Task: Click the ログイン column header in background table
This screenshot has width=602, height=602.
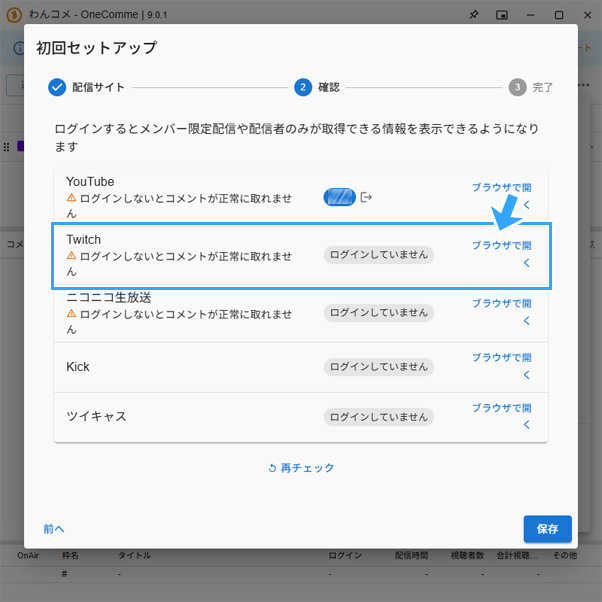Action: pos(345,555)
